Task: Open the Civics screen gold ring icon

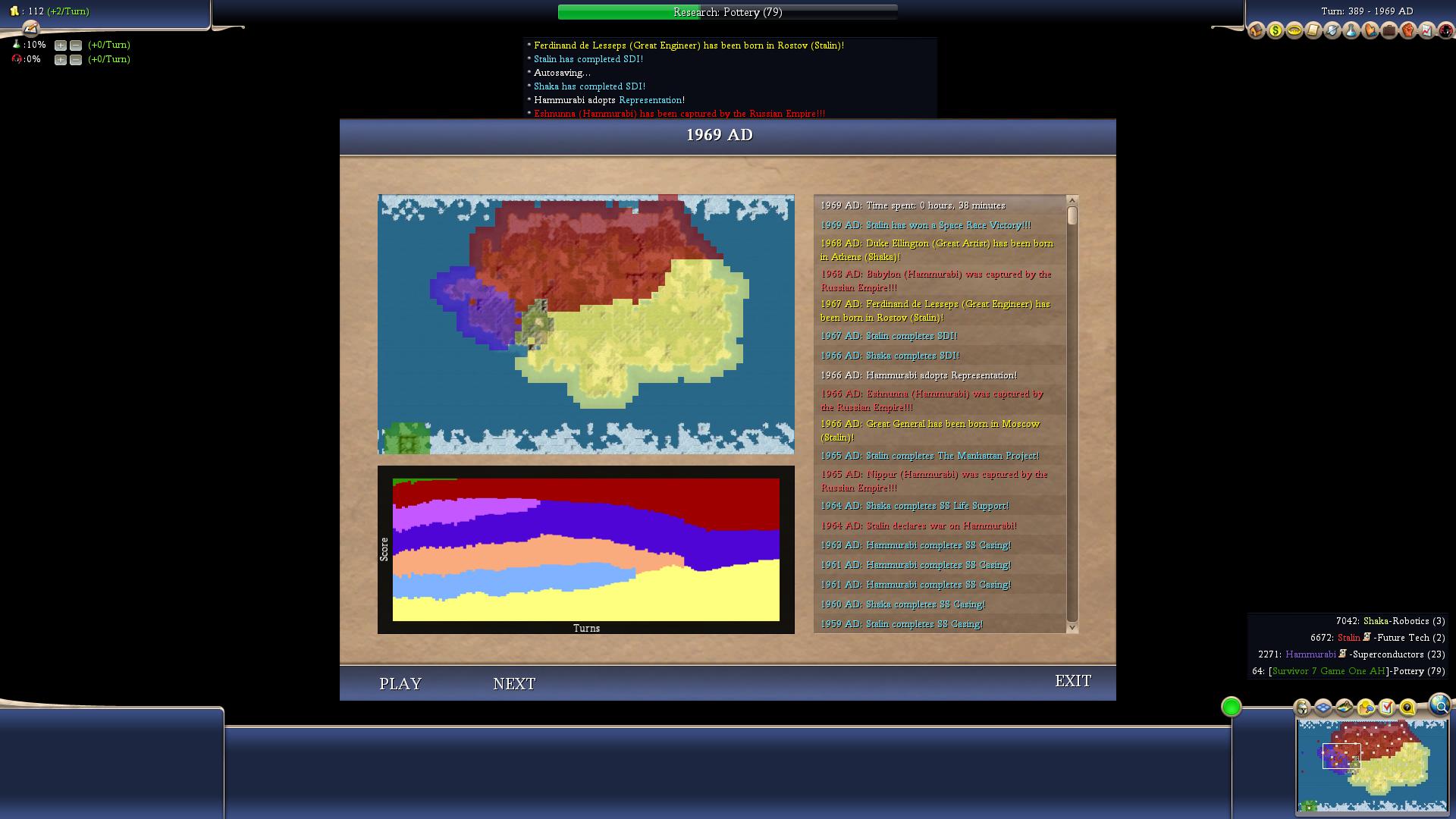Action: pos(1294,30)
